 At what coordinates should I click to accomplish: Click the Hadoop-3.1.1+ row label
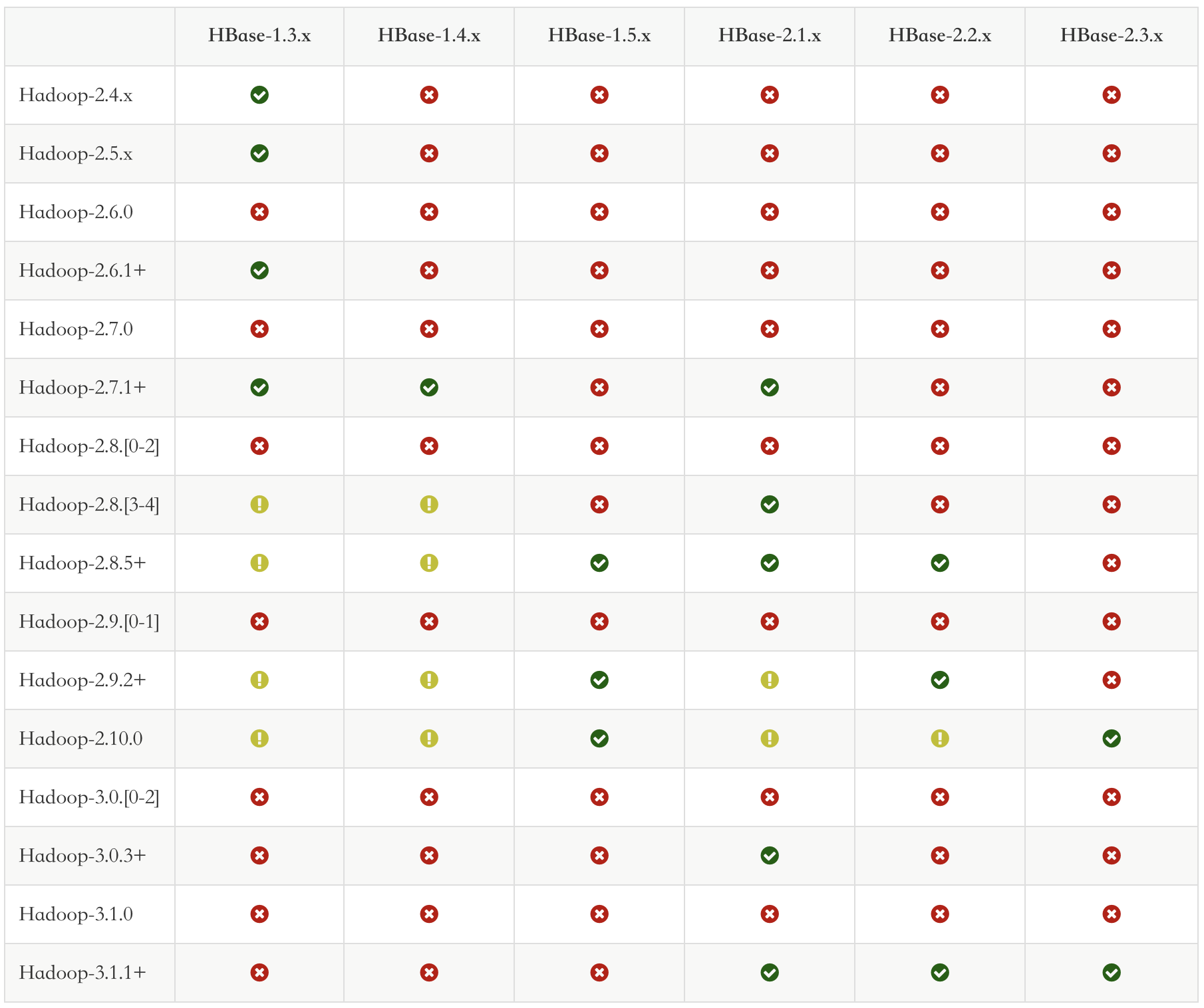point(82,973)
